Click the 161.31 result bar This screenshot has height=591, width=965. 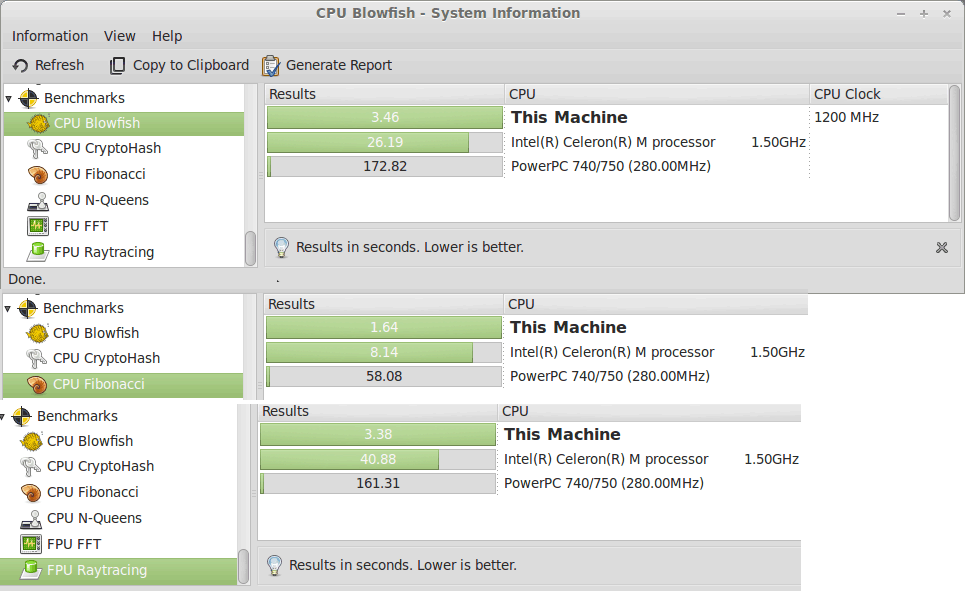point(377,483)
